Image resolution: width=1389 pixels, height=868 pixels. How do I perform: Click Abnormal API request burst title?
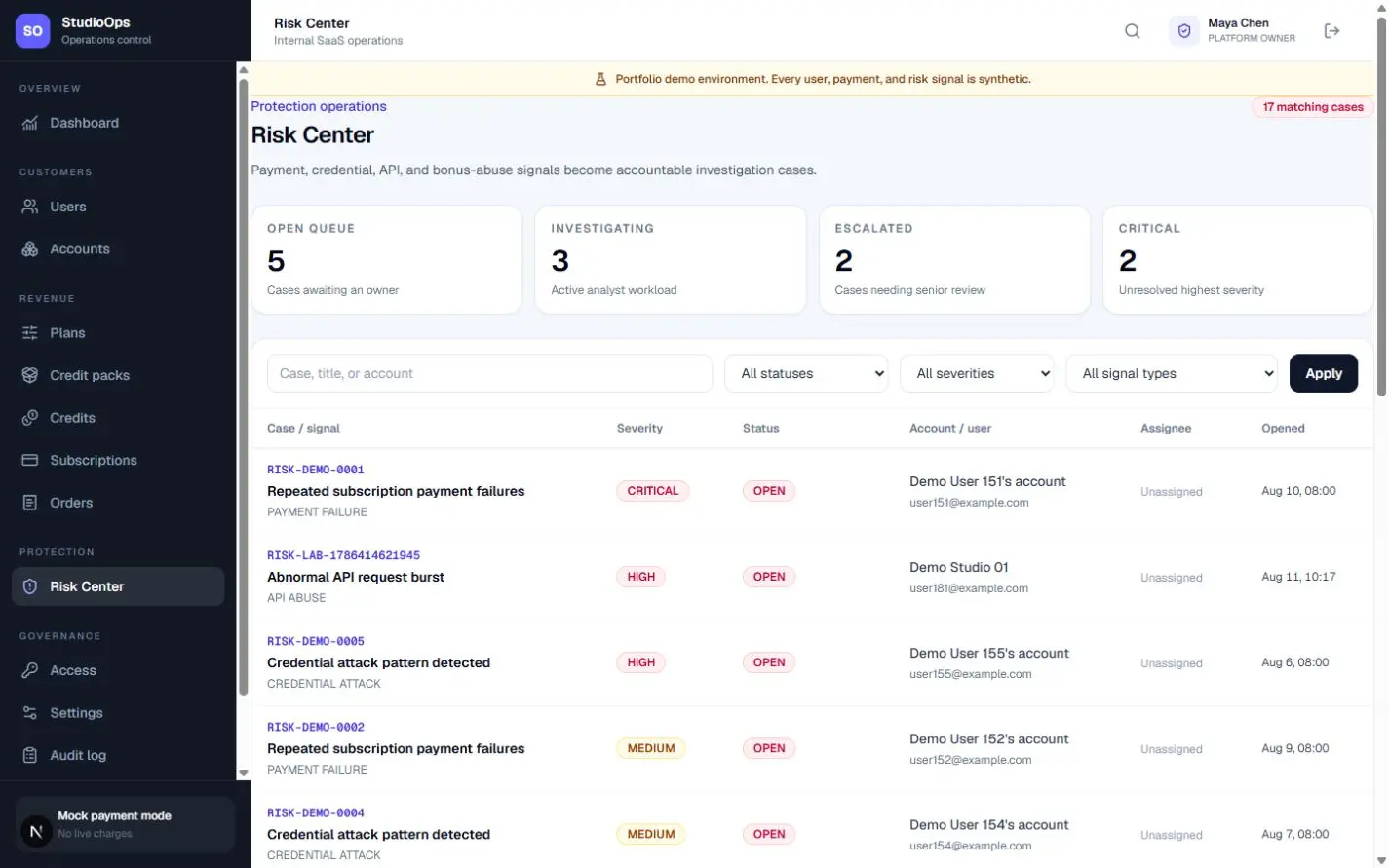(356, 577)
